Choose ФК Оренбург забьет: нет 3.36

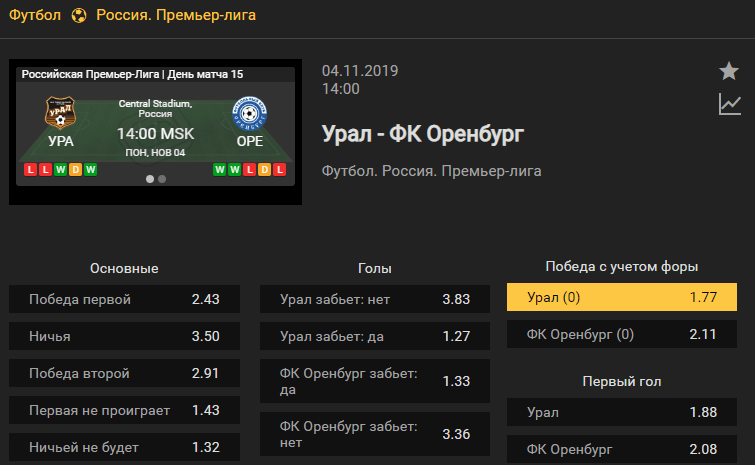pos(375,434)
